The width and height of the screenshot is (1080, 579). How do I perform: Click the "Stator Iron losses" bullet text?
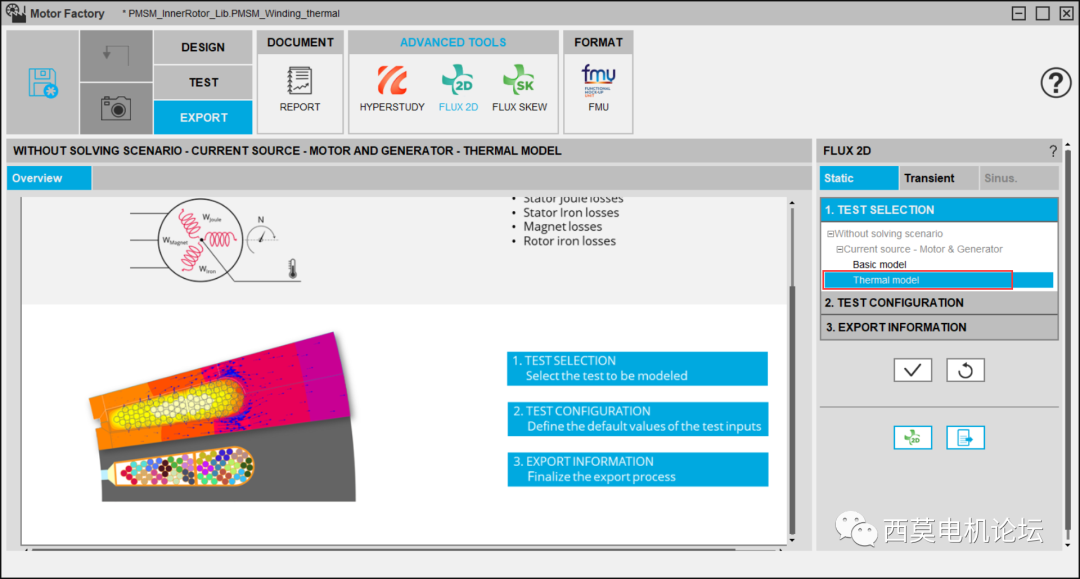(571, 213)
